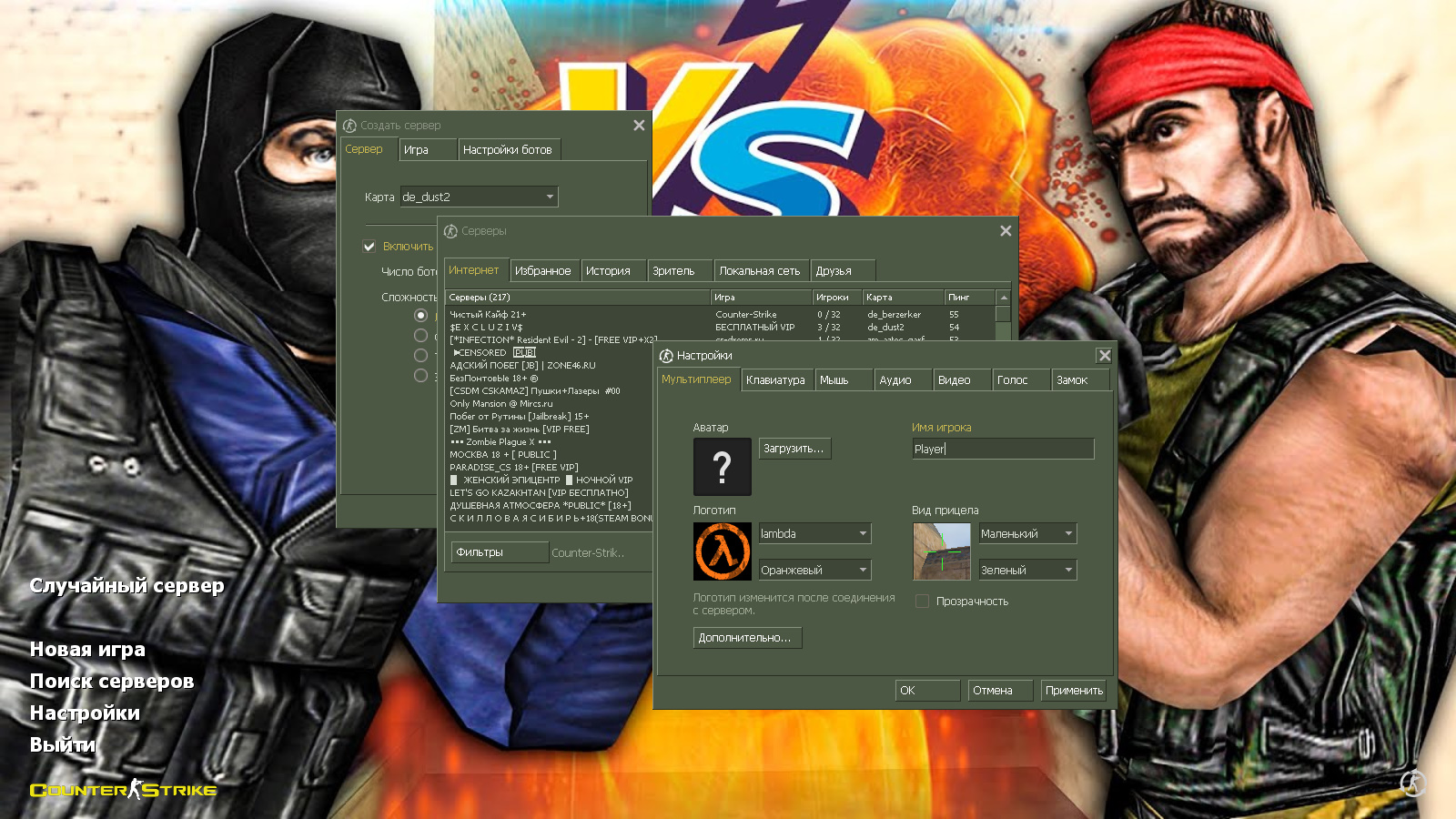Click the Дополнительно... button

(x=746, y=637)
